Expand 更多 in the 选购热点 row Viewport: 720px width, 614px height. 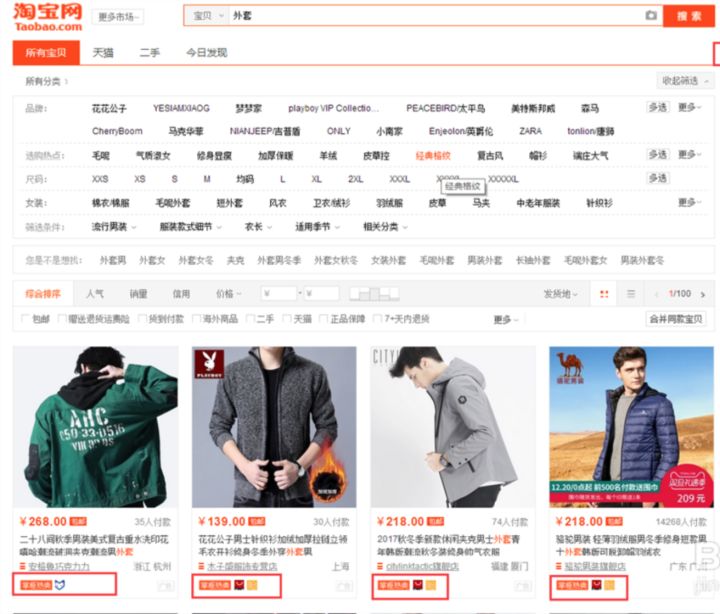(690, 154)
